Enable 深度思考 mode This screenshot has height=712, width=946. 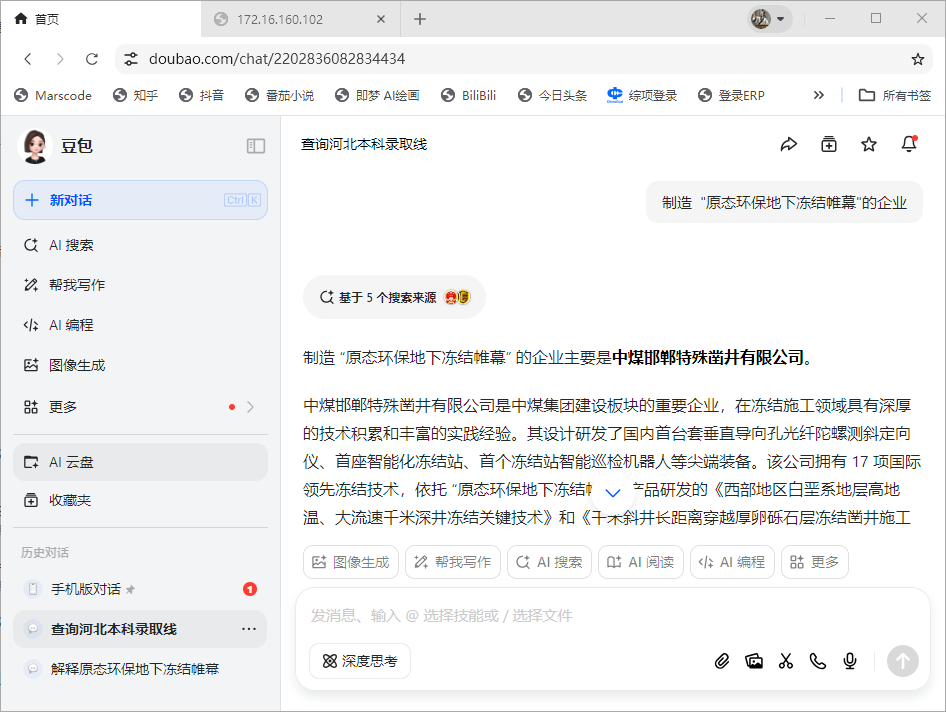[x=359, y=661]
